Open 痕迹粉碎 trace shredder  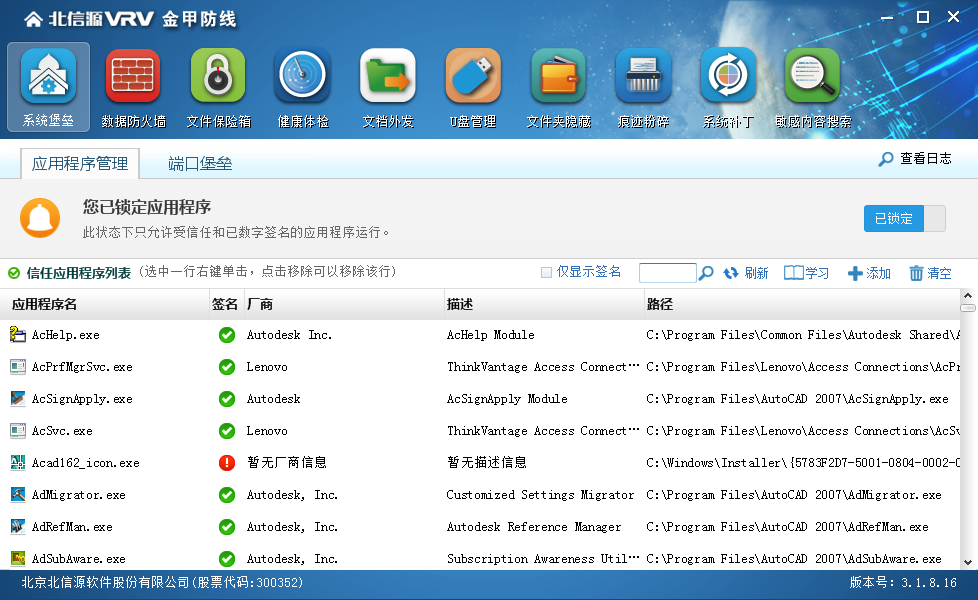(x=643, y=87)
